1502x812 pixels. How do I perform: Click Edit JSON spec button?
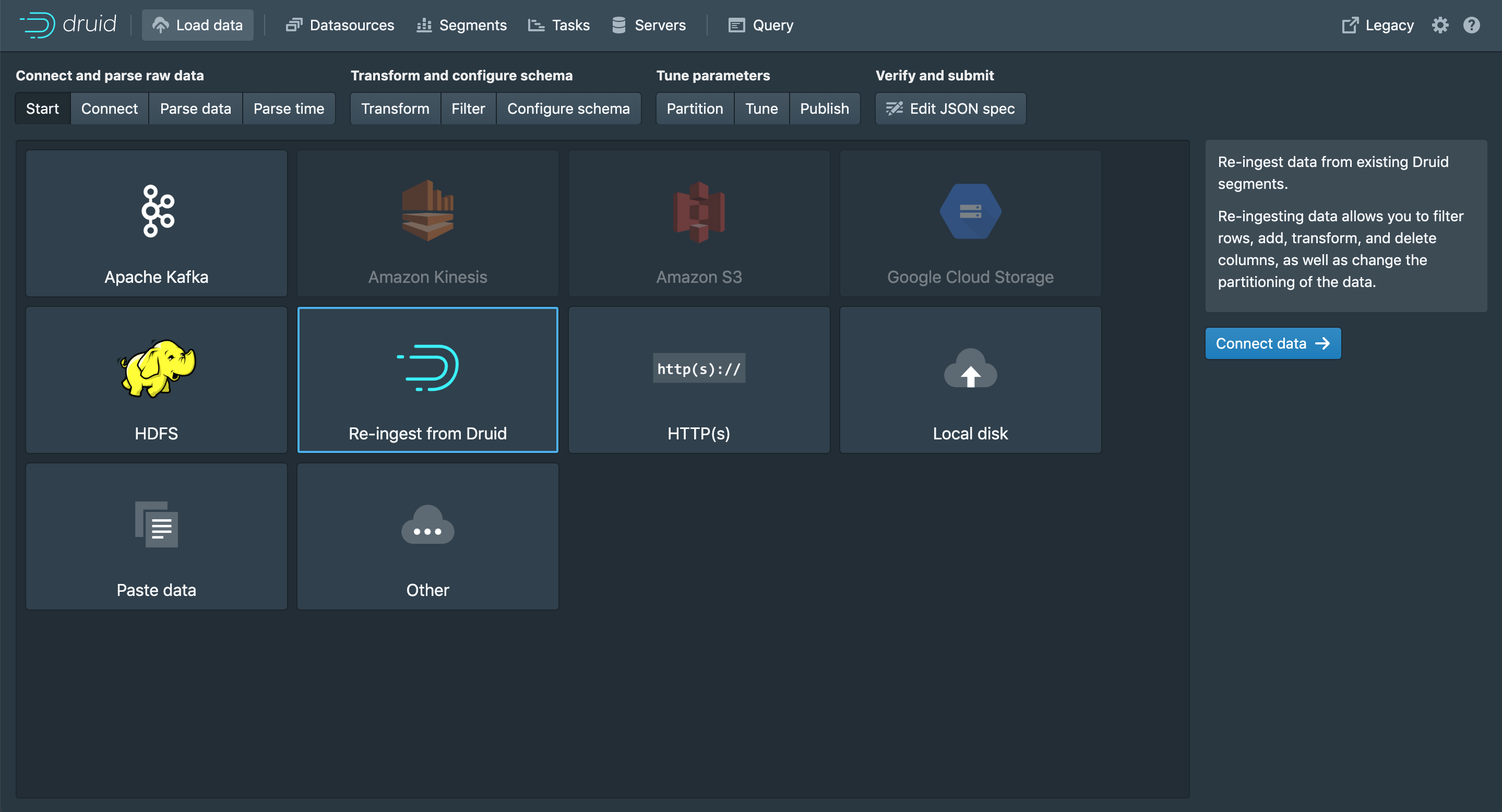(950, 109)
